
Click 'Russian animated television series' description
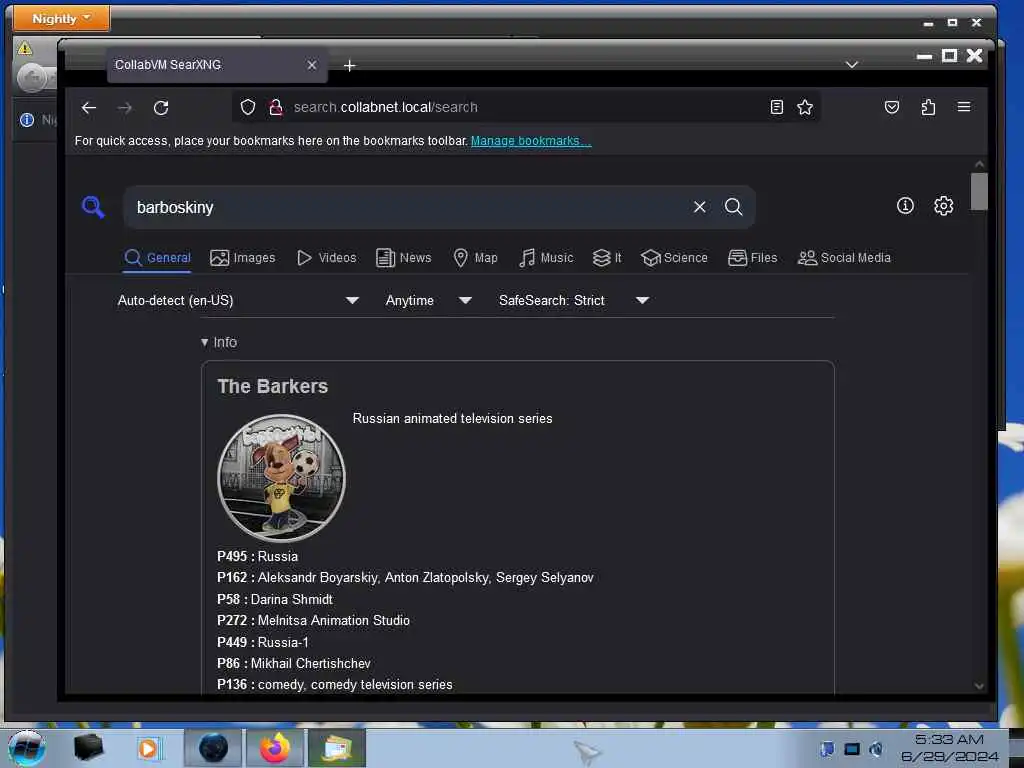pyautogui.click(x=453, y=419)
